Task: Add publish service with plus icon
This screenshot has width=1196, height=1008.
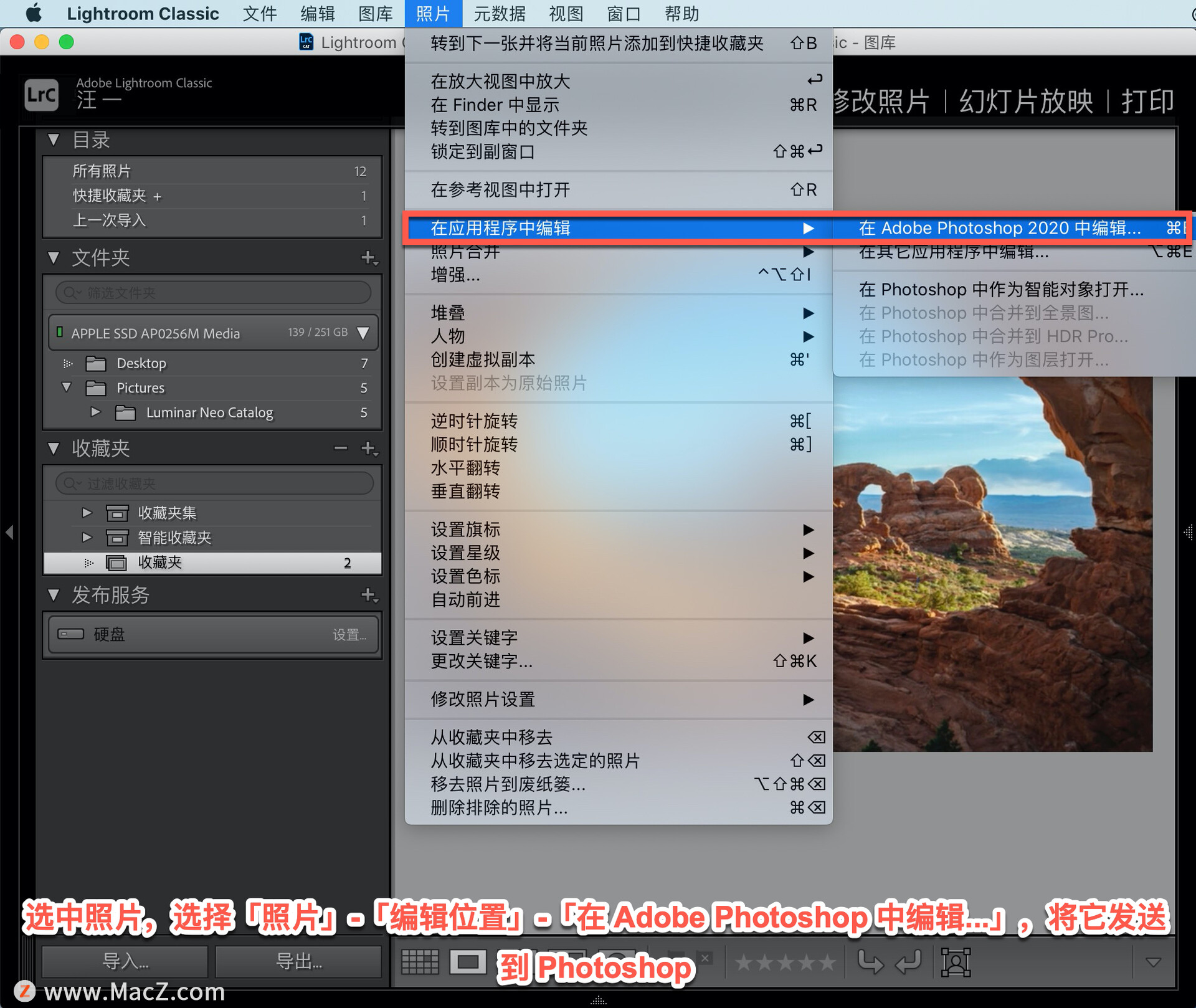Action: point(369,595)
